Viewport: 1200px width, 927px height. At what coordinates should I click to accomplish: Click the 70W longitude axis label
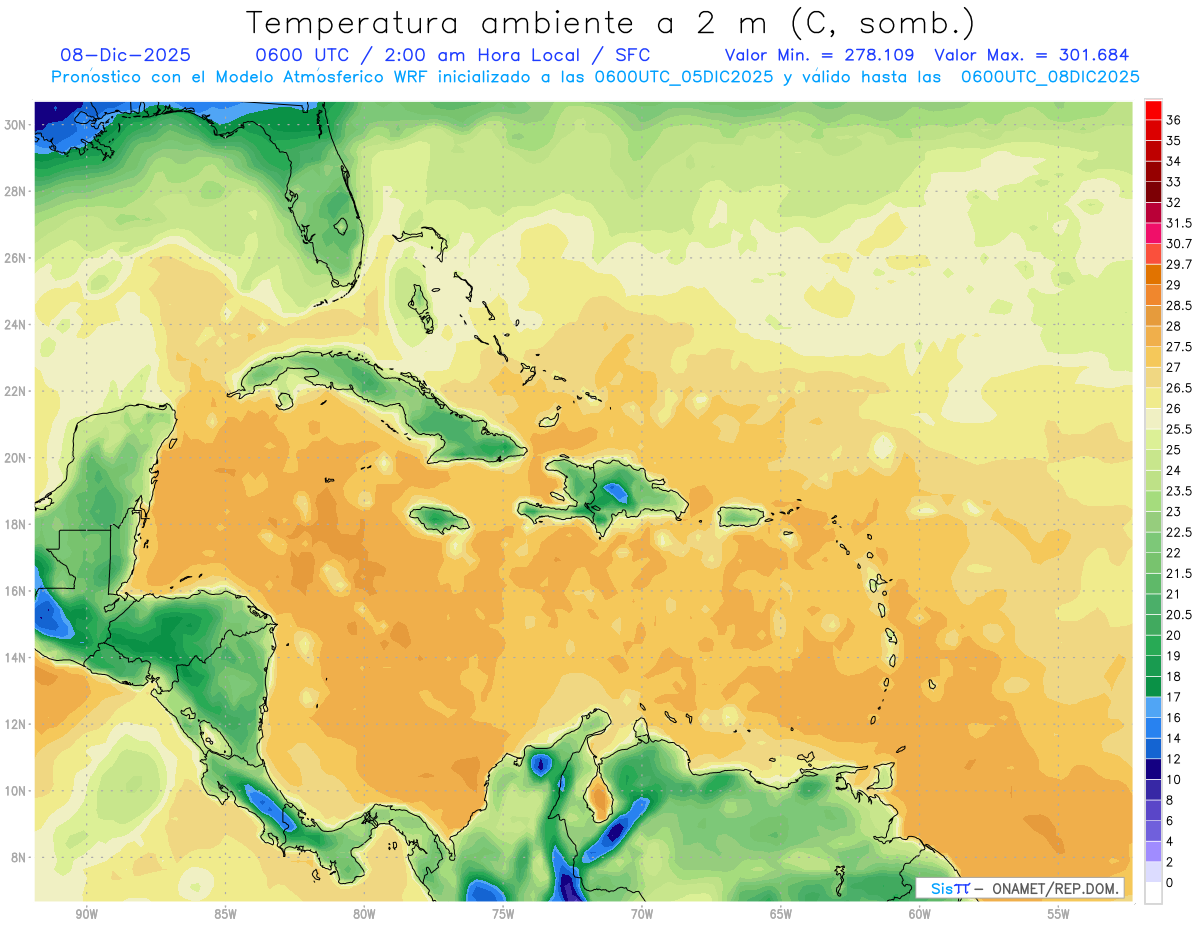tap(642, 914)
